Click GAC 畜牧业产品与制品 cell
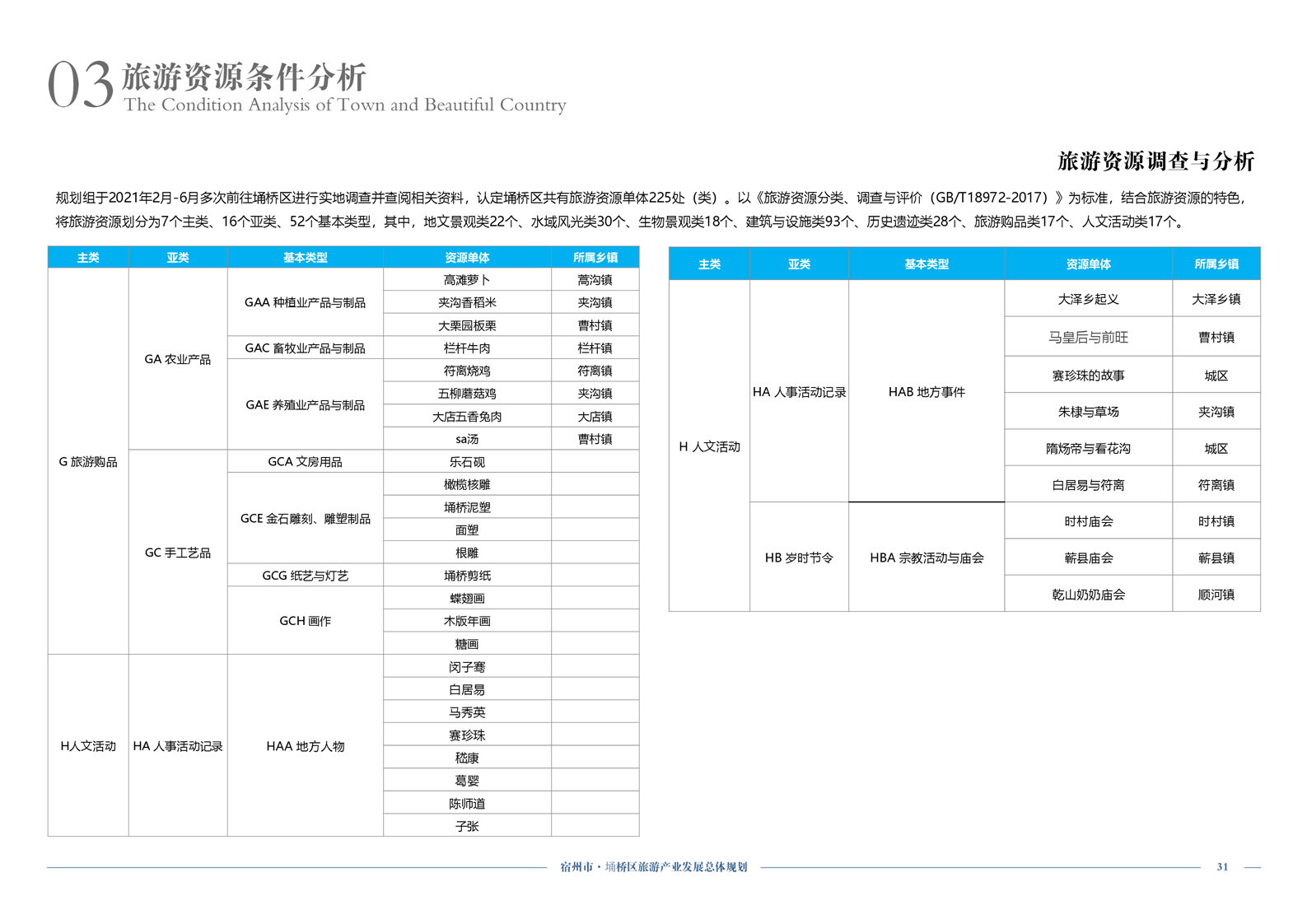This screenshot has width=1307, height=924. (306, 348)
